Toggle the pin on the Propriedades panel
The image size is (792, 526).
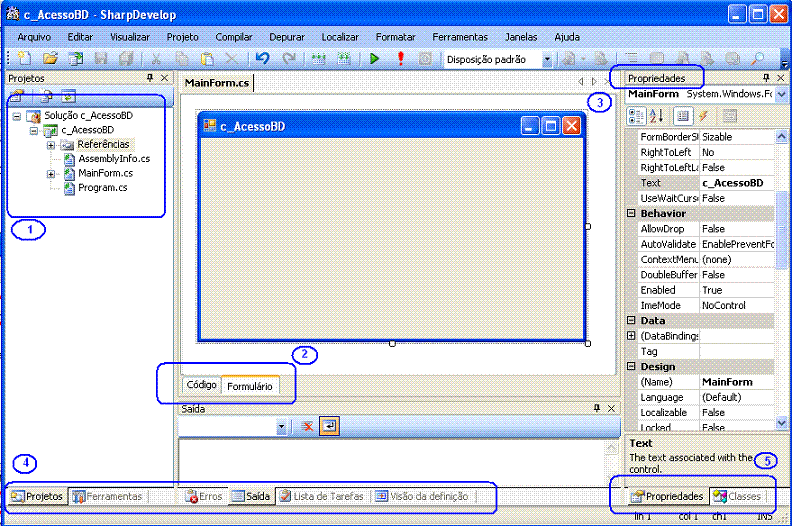coord(766,78)
